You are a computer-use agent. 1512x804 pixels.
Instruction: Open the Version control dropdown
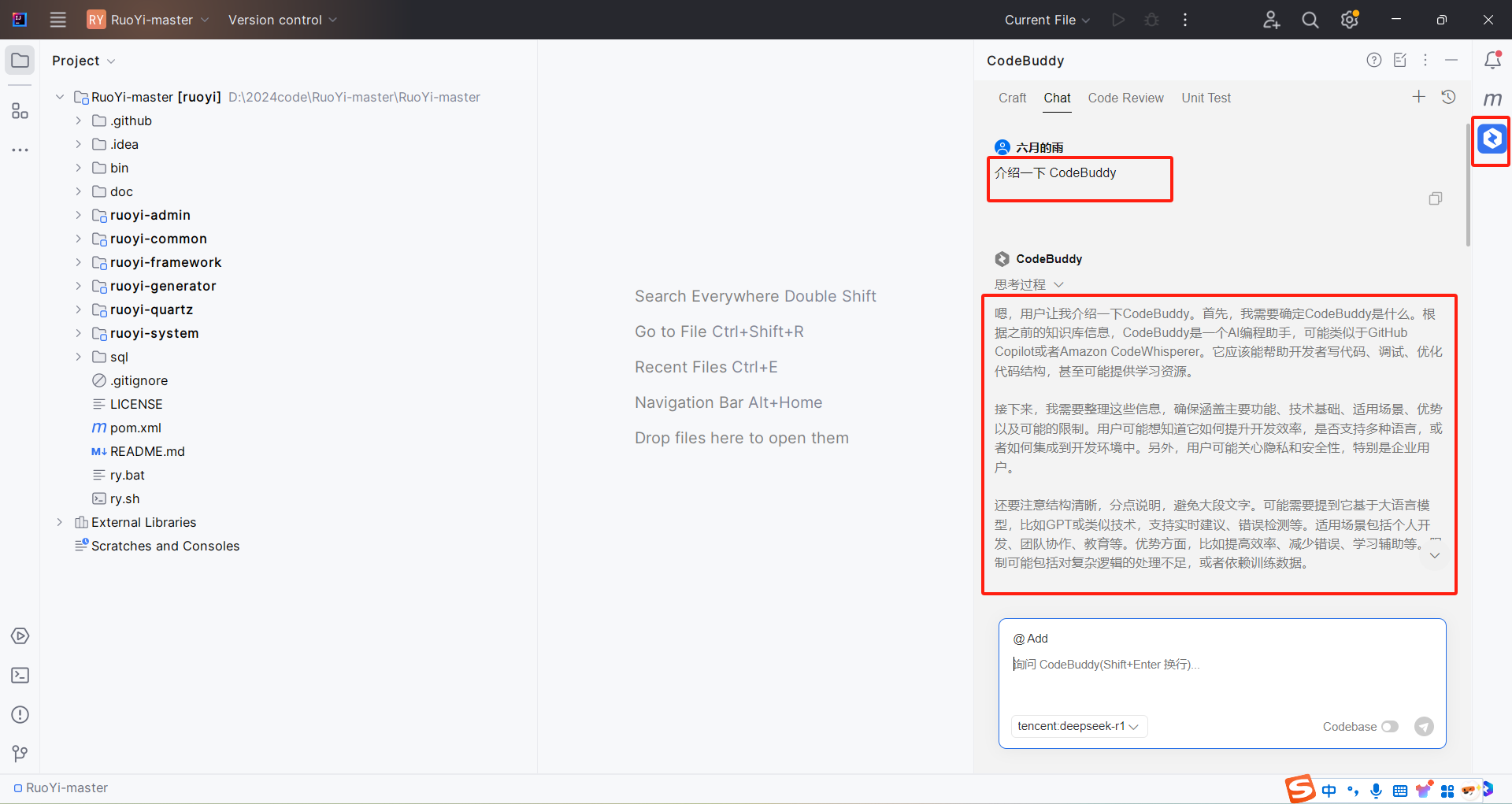coord(283,20)
